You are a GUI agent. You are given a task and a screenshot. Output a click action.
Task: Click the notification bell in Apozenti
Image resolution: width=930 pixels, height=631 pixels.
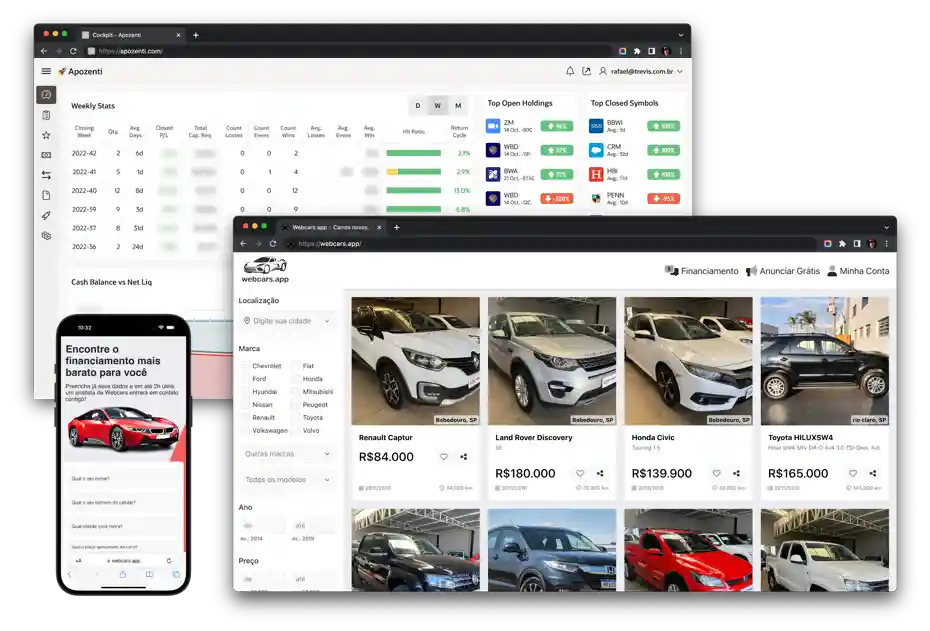pos(569,71)
